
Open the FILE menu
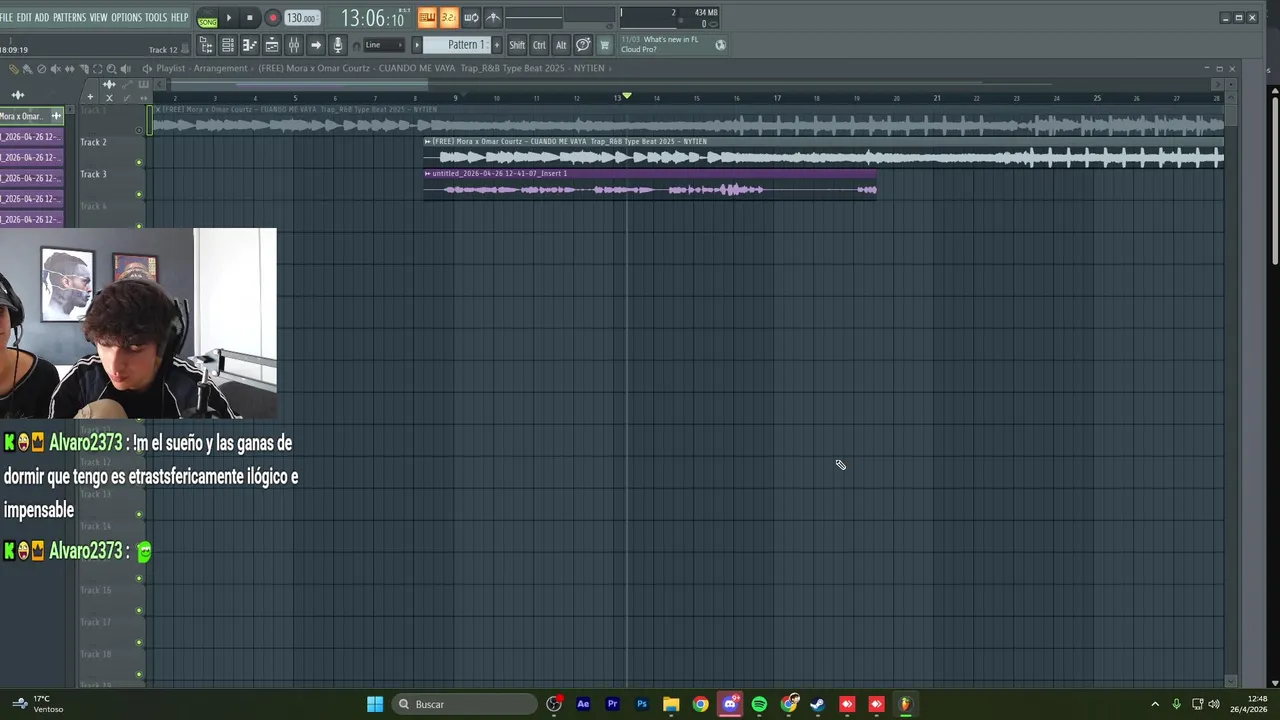pos(6,17)
